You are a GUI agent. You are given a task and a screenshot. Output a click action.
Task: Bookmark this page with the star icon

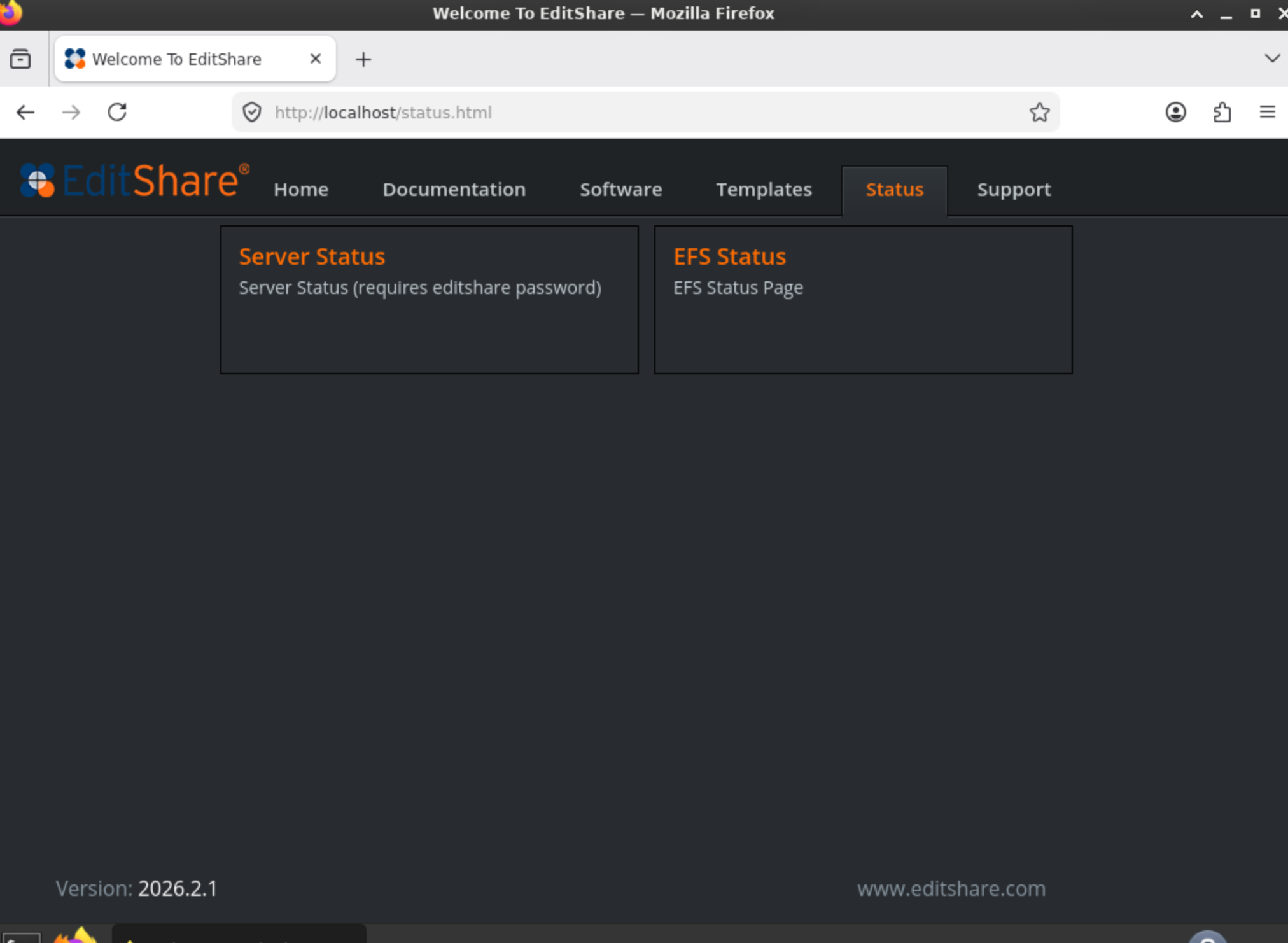pos(1039,113)
